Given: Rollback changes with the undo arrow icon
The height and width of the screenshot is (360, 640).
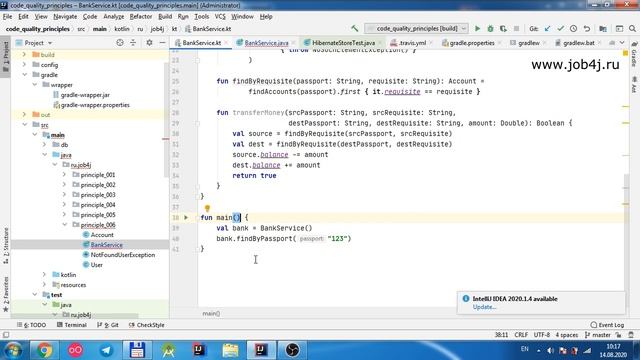Looking at the screenshot, I should pyautogui.click(x=587, y=29).
